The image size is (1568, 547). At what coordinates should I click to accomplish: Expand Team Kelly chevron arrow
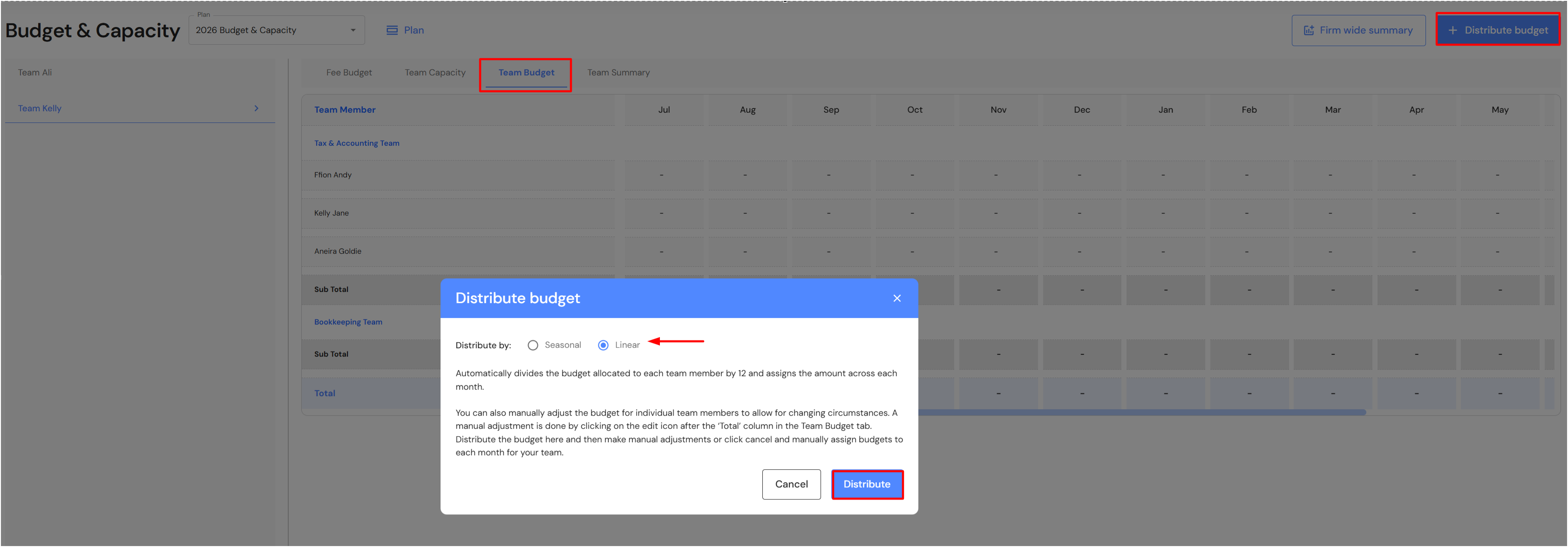(256, 108)
